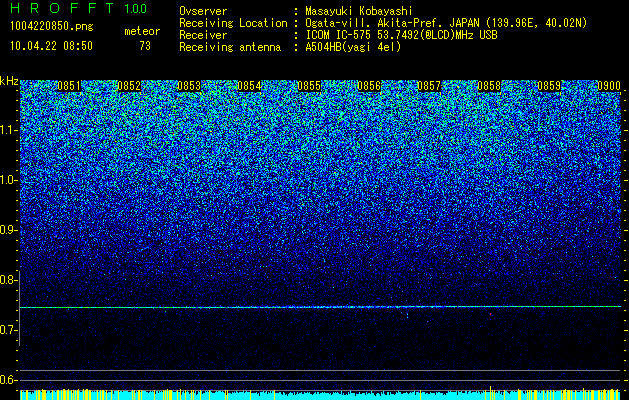Click the 0854 time marker
The height and width of the screenshot is (400, 629).
[x=249, y=86]
